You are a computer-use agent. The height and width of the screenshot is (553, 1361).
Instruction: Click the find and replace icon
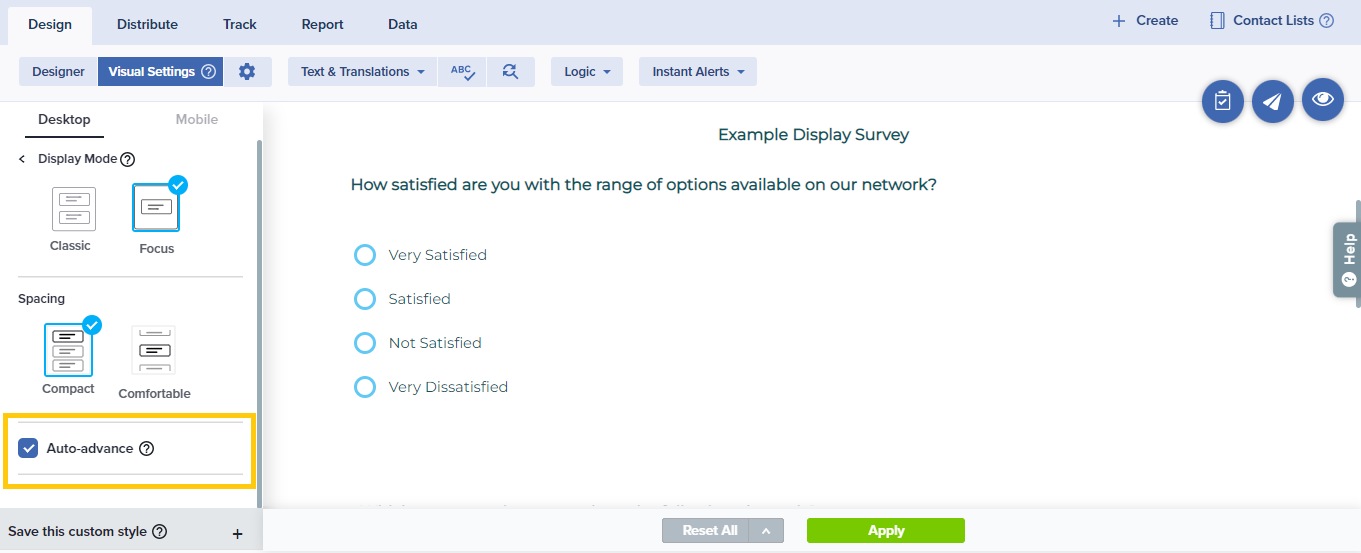click(x=510, y=71)
